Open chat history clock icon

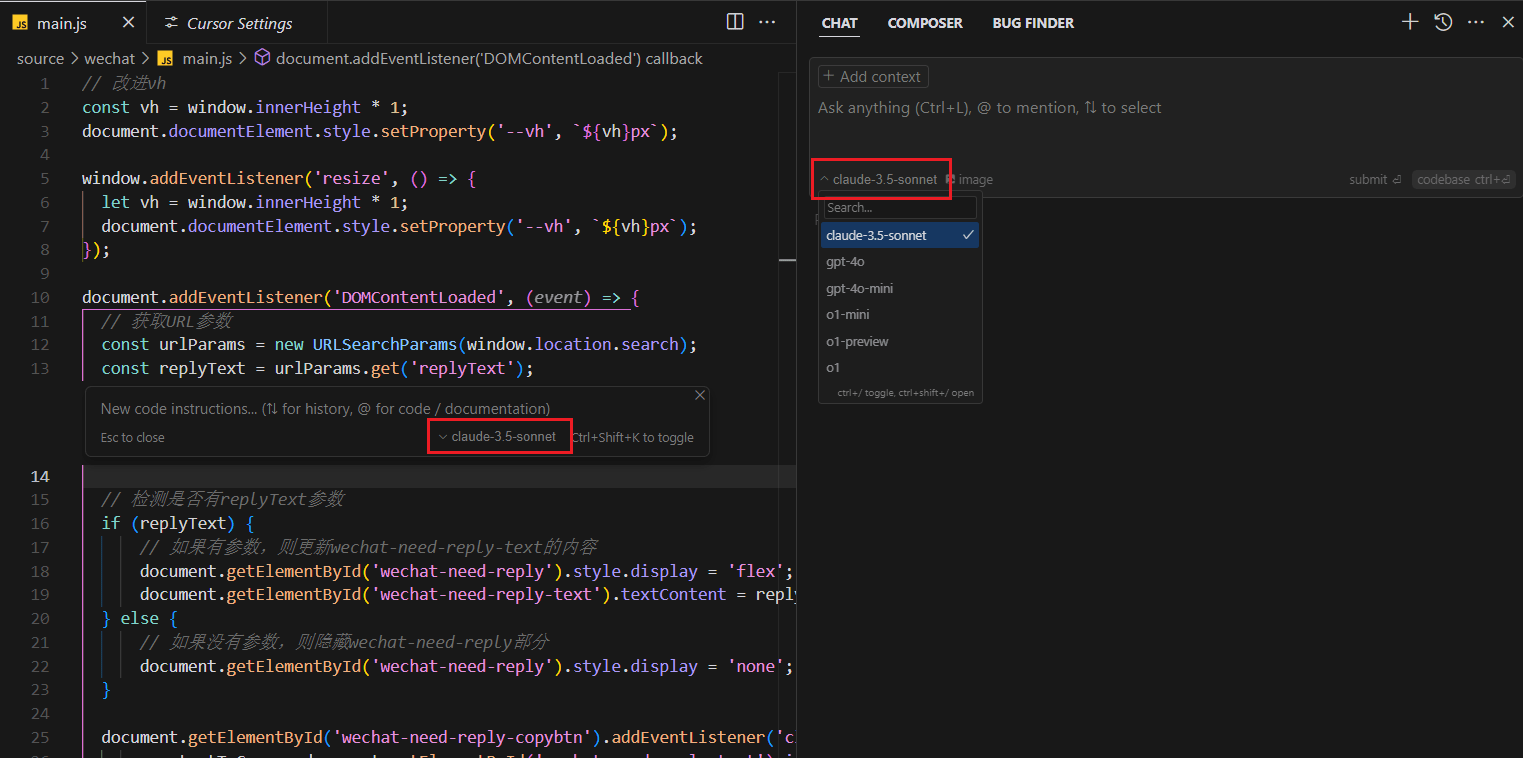tap(1443, 22)
